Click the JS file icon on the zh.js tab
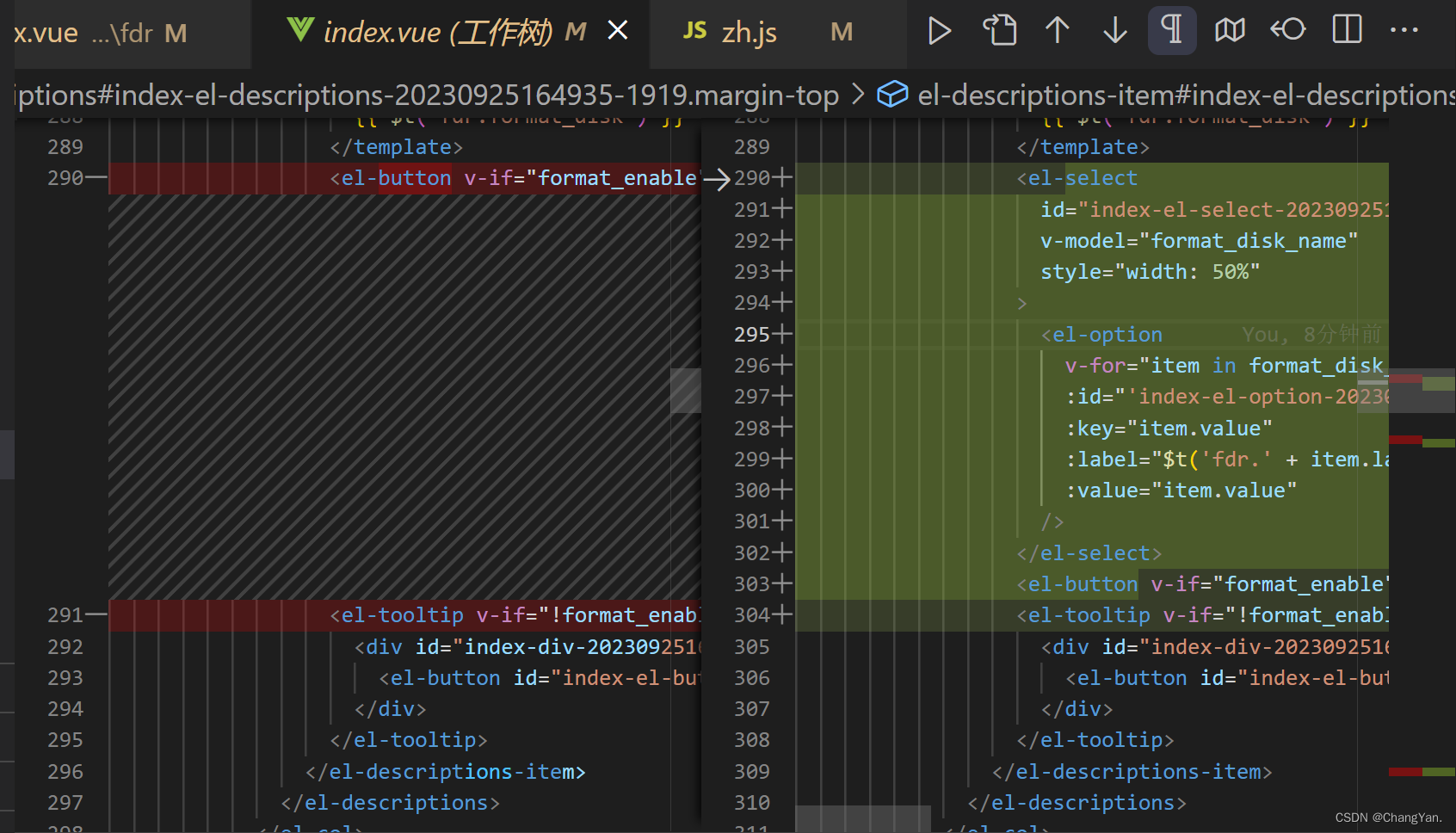 tap(694, 32)
